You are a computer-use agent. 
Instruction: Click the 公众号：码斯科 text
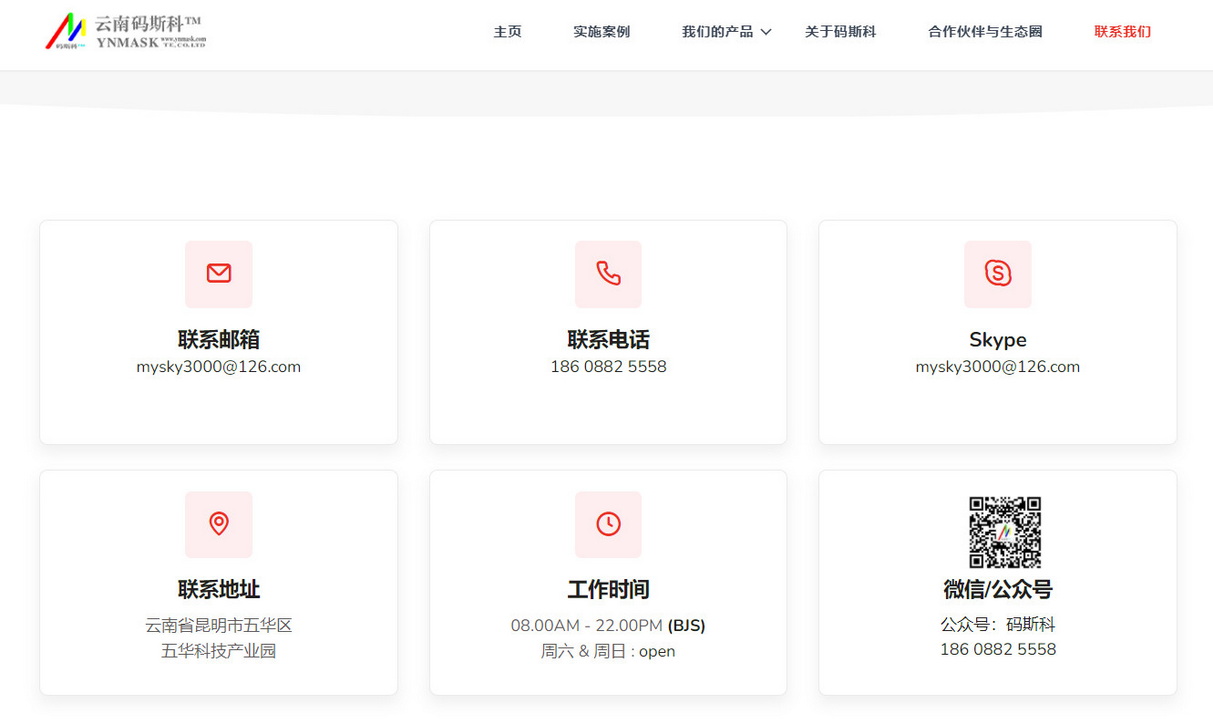point(998,625)
